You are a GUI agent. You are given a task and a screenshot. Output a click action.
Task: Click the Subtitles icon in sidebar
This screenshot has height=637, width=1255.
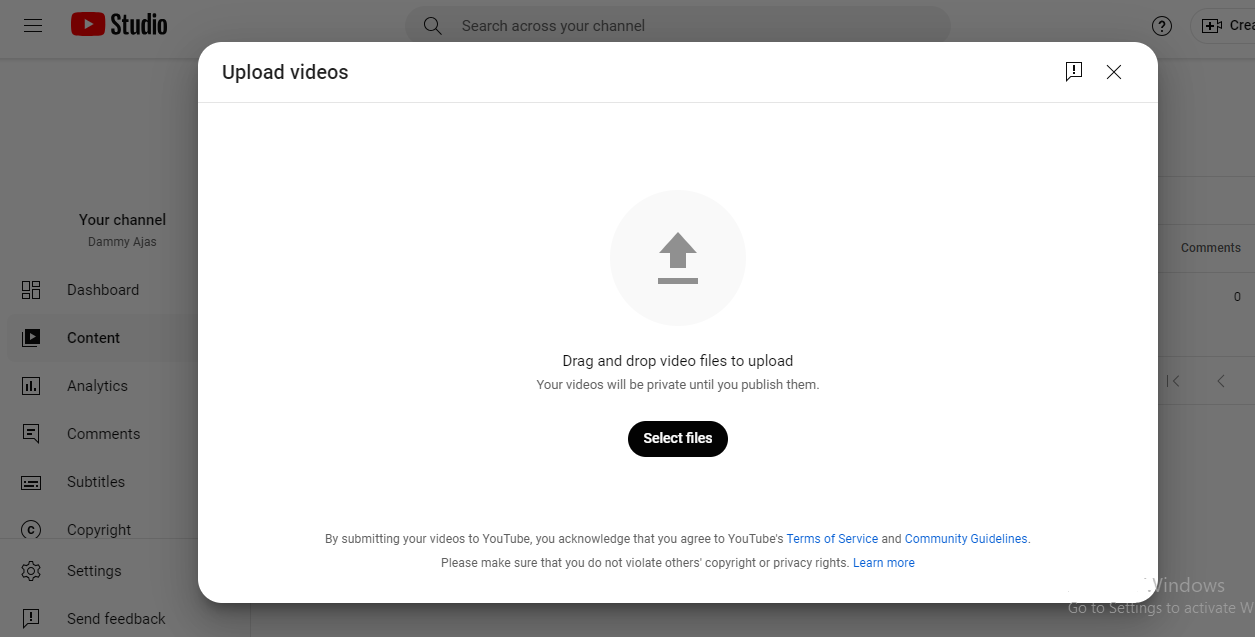31,482
